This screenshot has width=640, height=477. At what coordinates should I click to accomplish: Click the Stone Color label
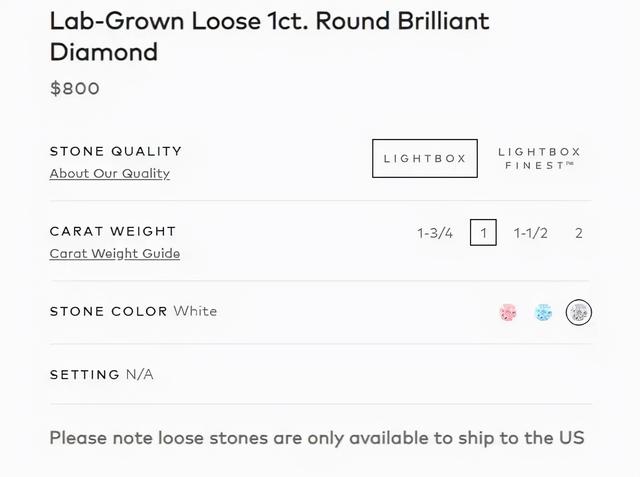(109, 311)
